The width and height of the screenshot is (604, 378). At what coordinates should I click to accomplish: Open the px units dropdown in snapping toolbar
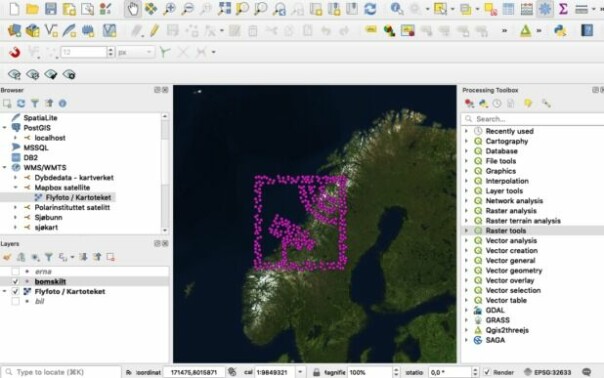pos(135,52)
